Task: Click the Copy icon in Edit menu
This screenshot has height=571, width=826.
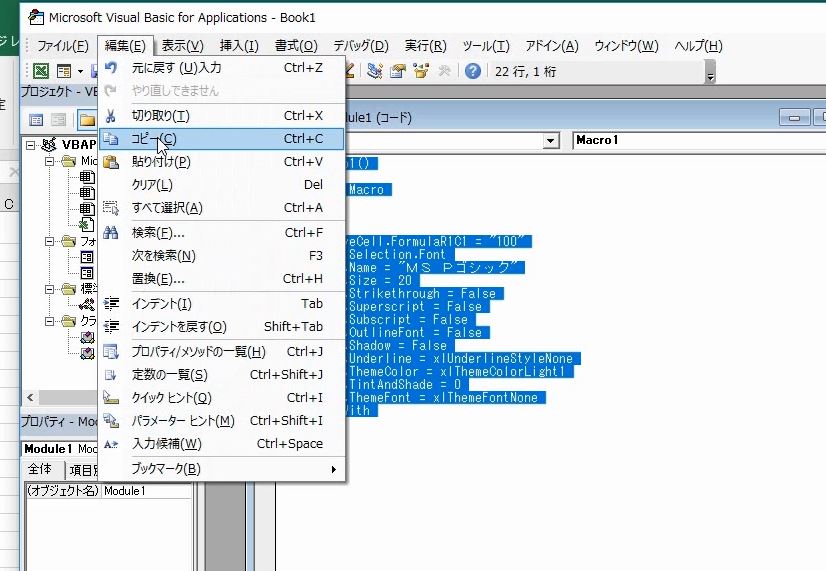Action: [x=111, y=139]
